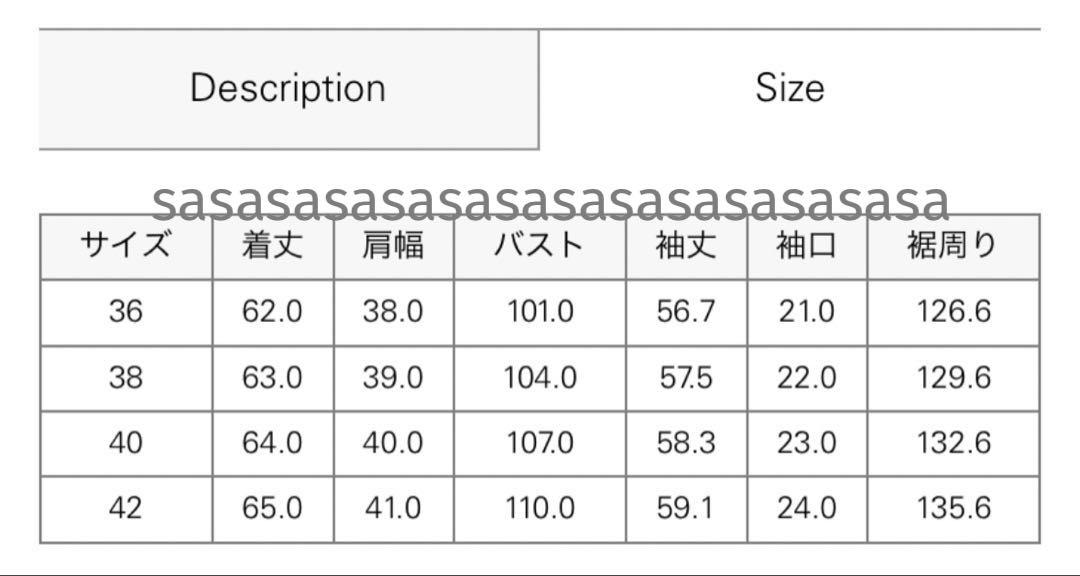Viewport: 1080px width, 576px height.
Task: Click the バスト column header
Action: [x=540, y=247]
